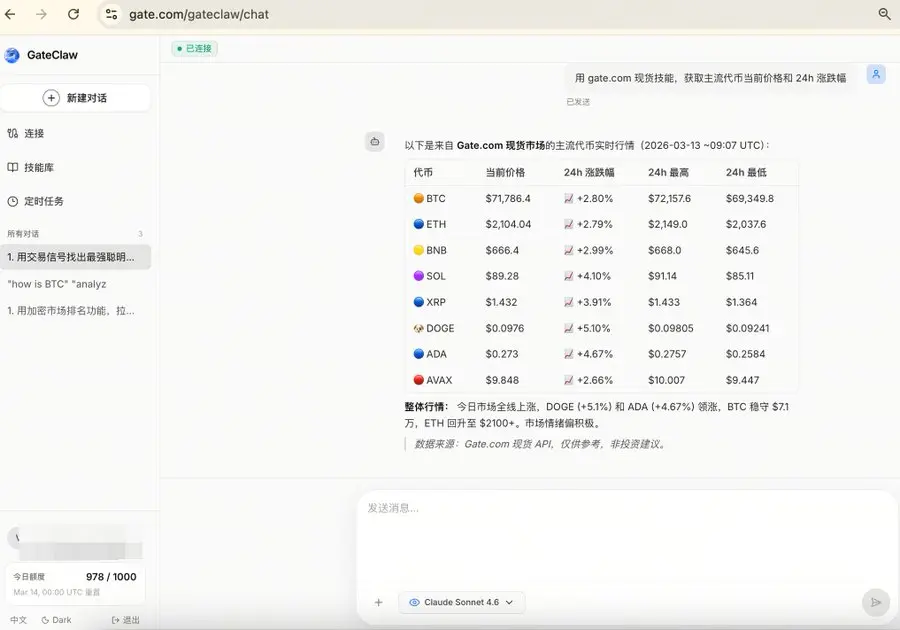Click the 已发送 status under message
The image size is (900, 630).
pos(578,102)
